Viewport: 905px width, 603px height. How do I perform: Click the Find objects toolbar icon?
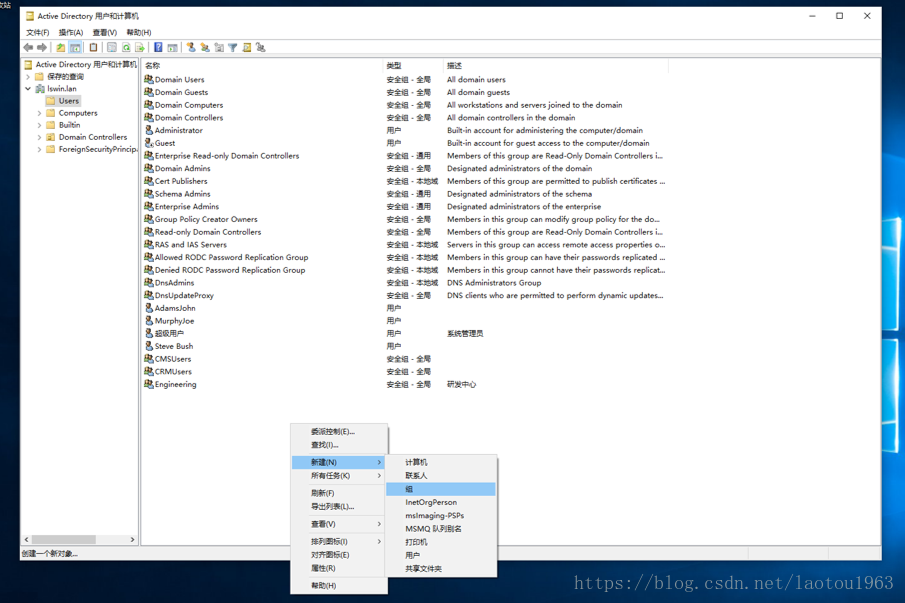point(246,47)
